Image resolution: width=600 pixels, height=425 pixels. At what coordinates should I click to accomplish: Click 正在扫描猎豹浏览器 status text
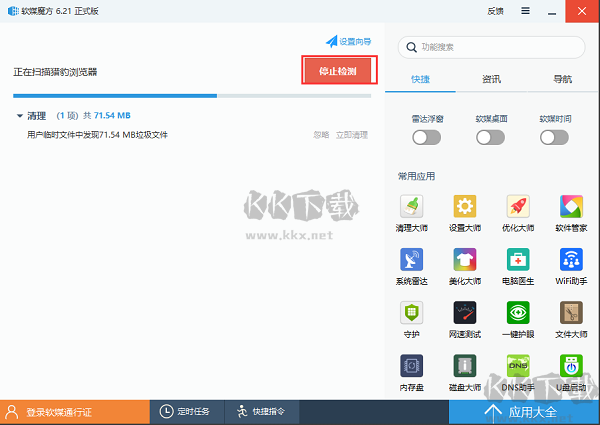(x=55, y=72)
